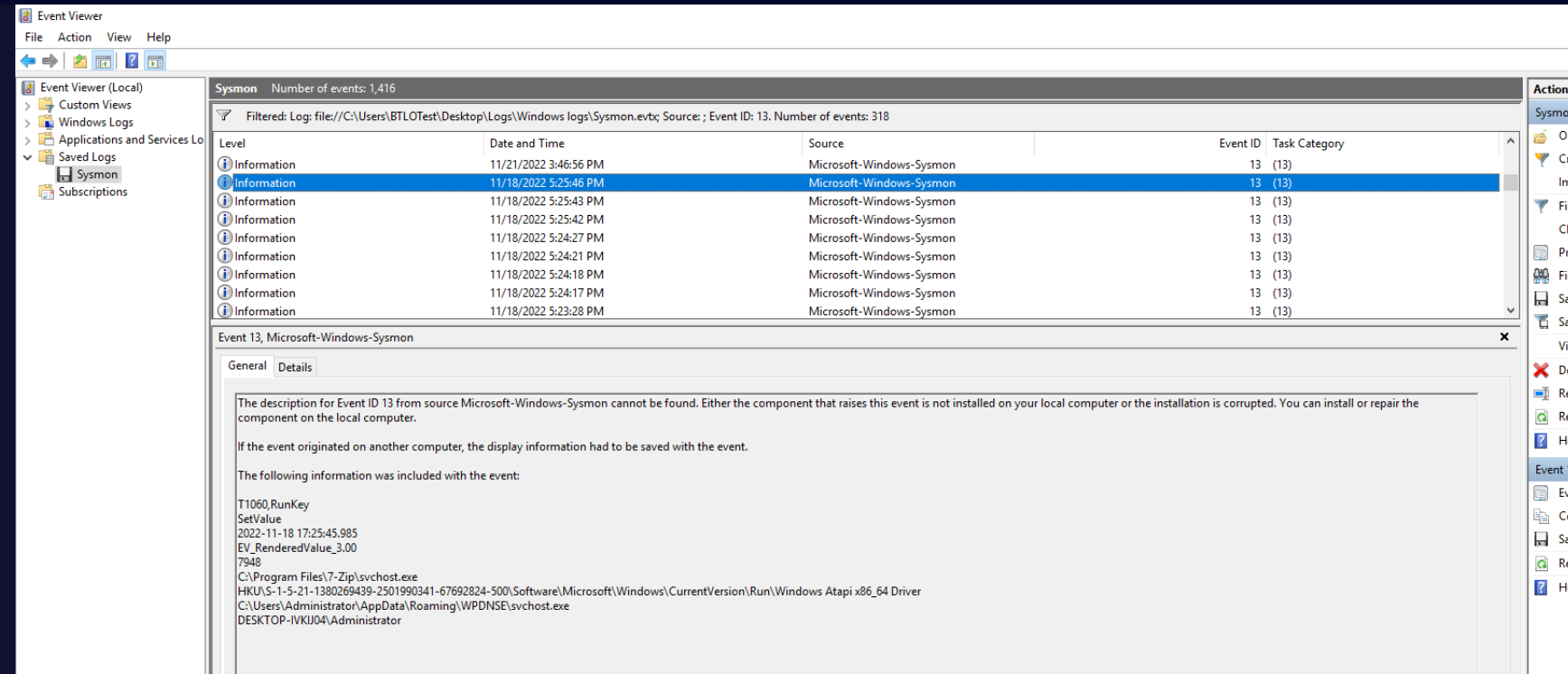The image size is (1568, 674).
Task: Close the Event 13 preview pane
Action: coord(1504,337)
